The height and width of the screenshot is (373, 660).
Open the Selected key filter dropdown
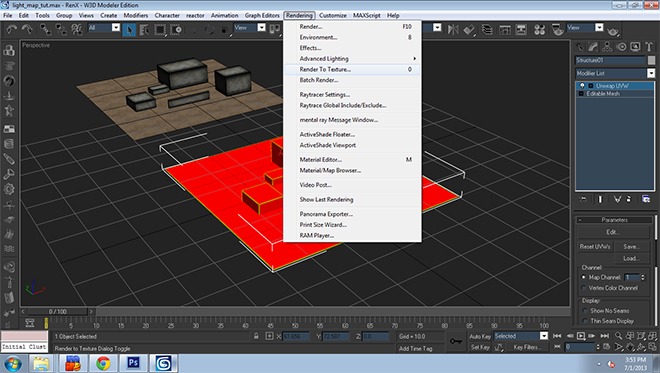tap(544, 336)
